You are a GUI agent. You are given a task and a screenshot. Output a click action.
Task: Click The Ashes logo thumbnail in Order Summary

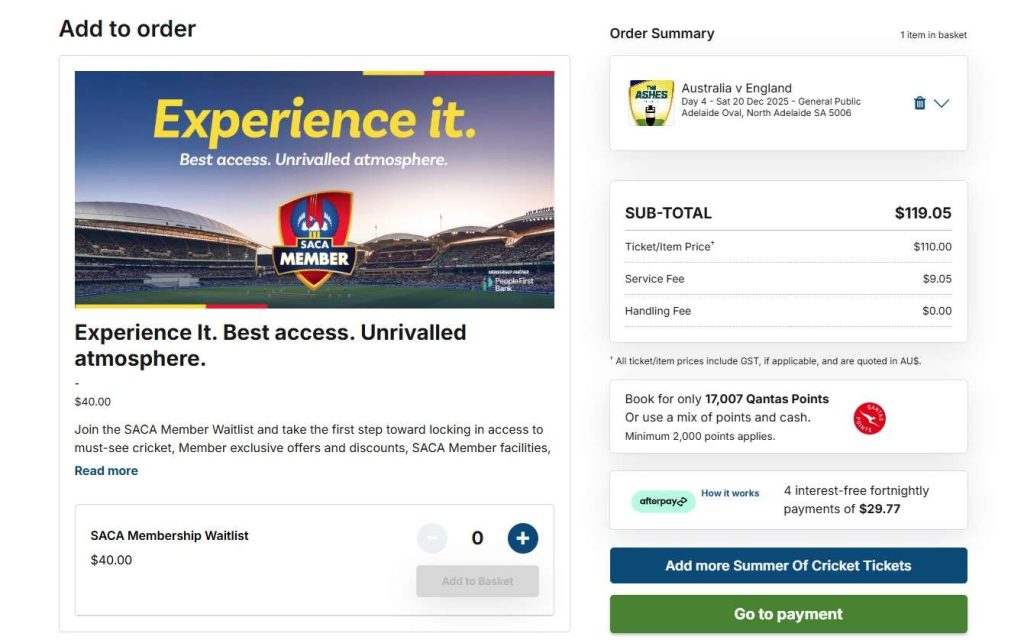coord(650,103)
